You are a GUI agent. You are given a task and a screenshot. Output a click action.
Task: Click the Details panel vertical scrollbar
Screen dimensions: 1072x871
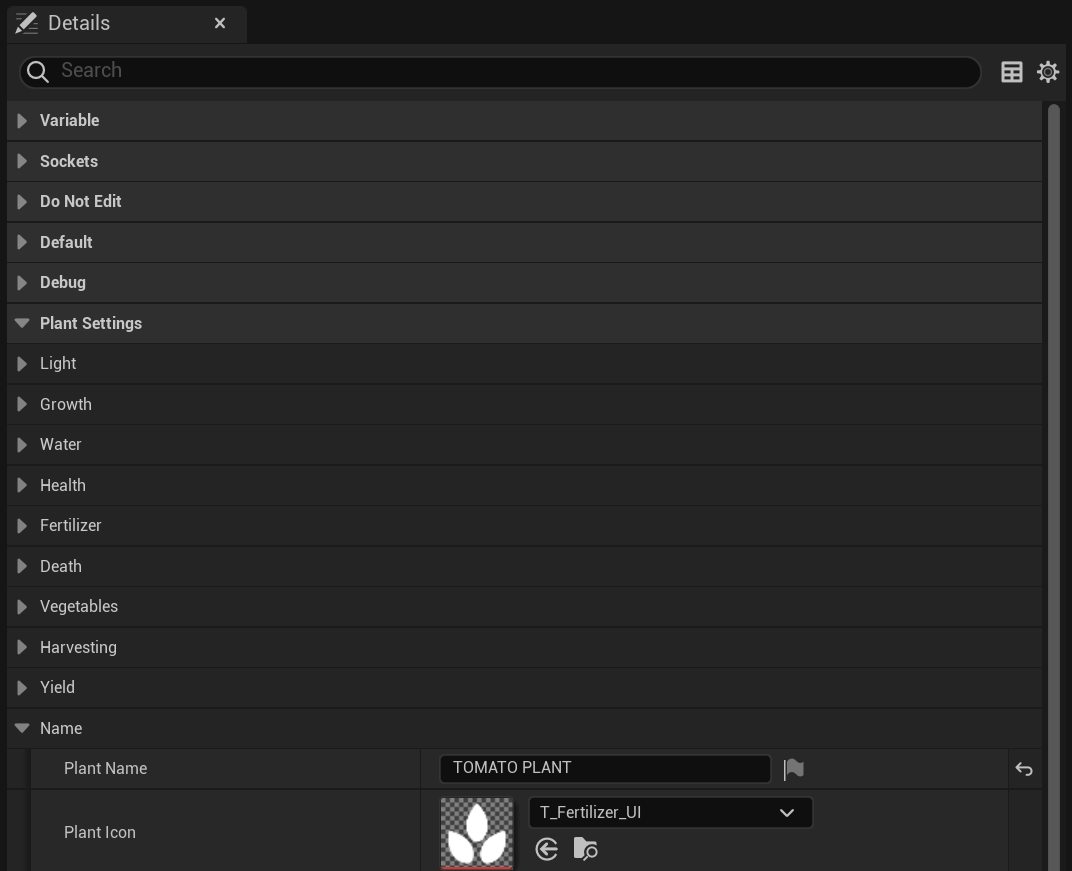[x=1054, y=486]
